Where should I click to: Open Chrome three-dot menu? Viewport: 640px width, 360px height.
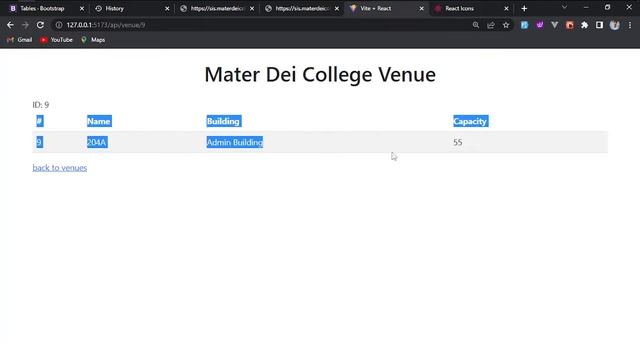630,25
